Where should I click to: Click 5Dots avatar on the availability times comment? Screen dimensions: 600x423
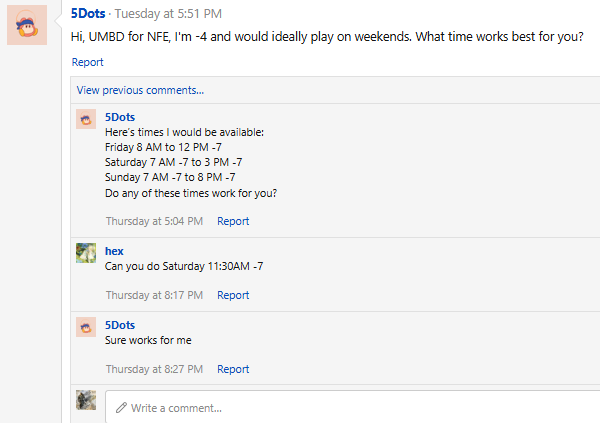pos(86,119)
